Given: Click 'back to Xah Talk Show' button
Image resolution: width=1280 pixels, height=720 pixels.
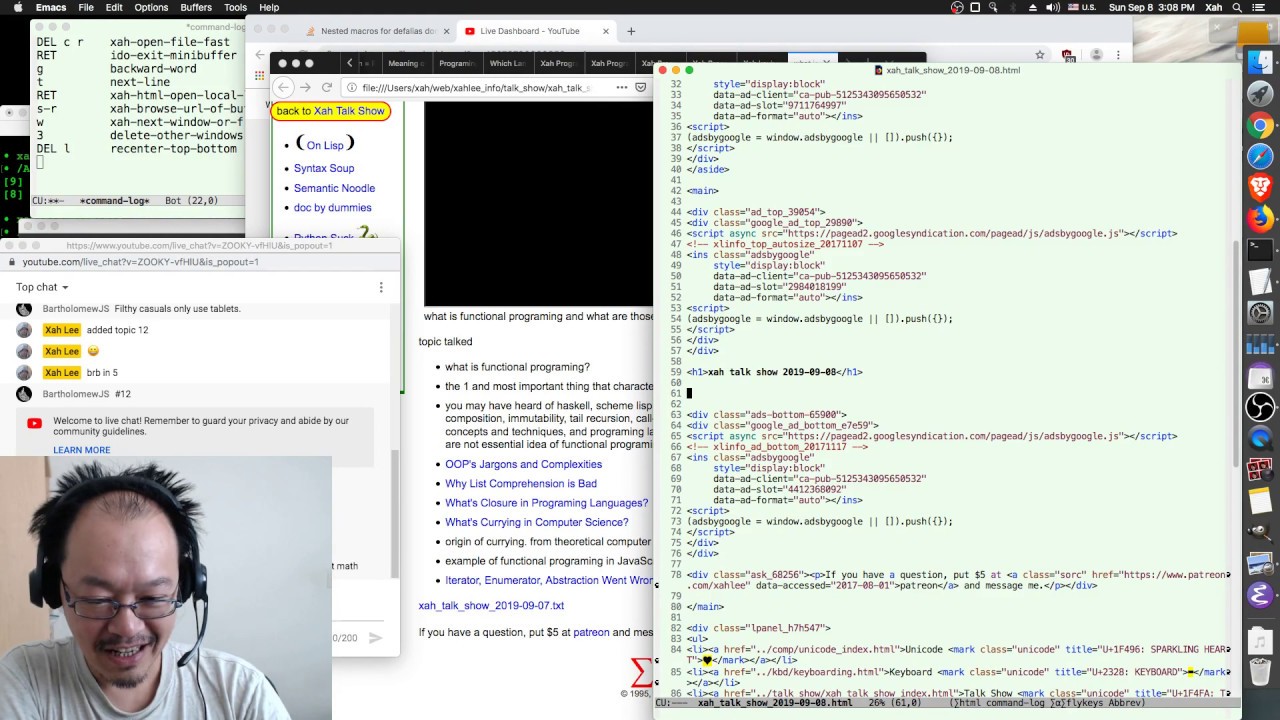Looking at the screenshot, I should [x=330, y=111].
